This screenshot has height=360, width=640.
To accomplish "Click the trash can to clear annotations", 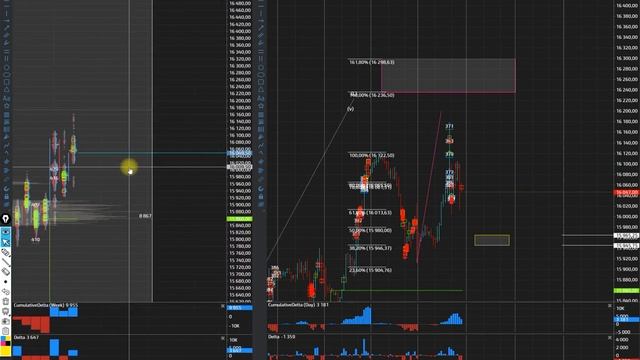I will pyautogui.click(x=5, y=301).
